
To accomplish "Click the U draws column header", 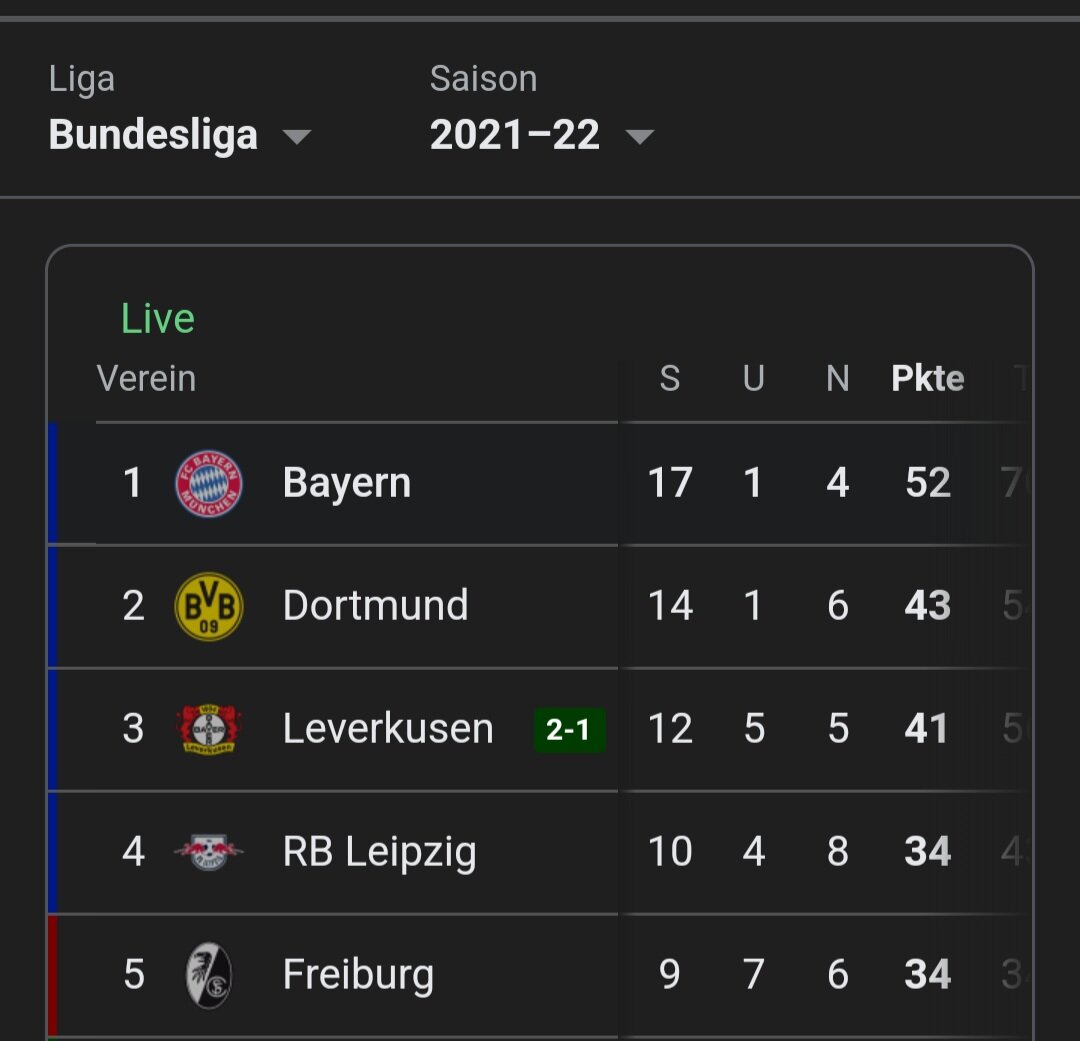I will coord(754,378).
